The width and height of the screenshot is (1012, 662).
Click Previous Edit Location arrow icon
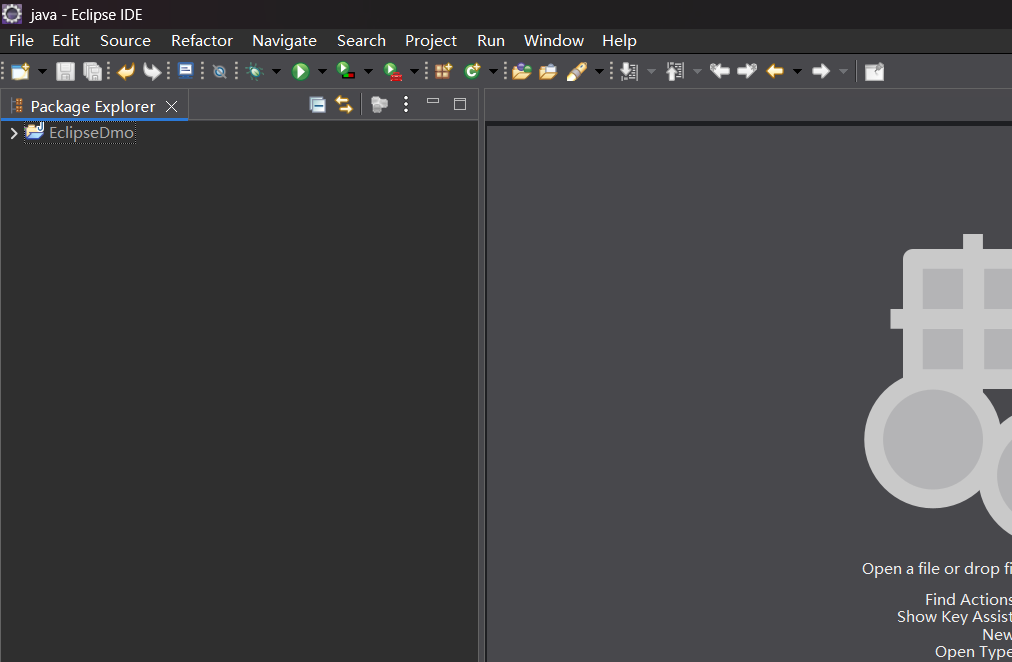pyautogui.click(x=719, y=70)
